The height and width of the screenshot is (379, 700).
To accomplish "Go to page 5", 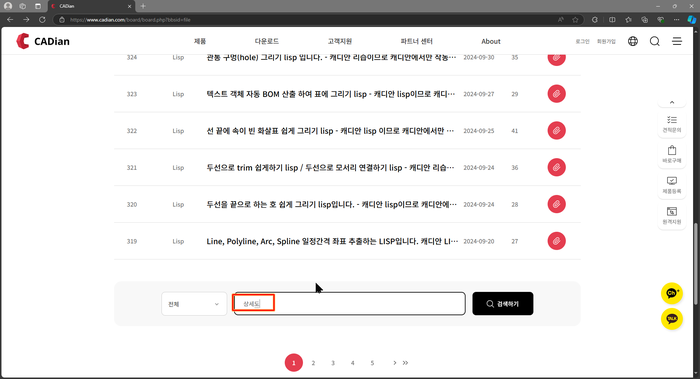I will (372, 363).
